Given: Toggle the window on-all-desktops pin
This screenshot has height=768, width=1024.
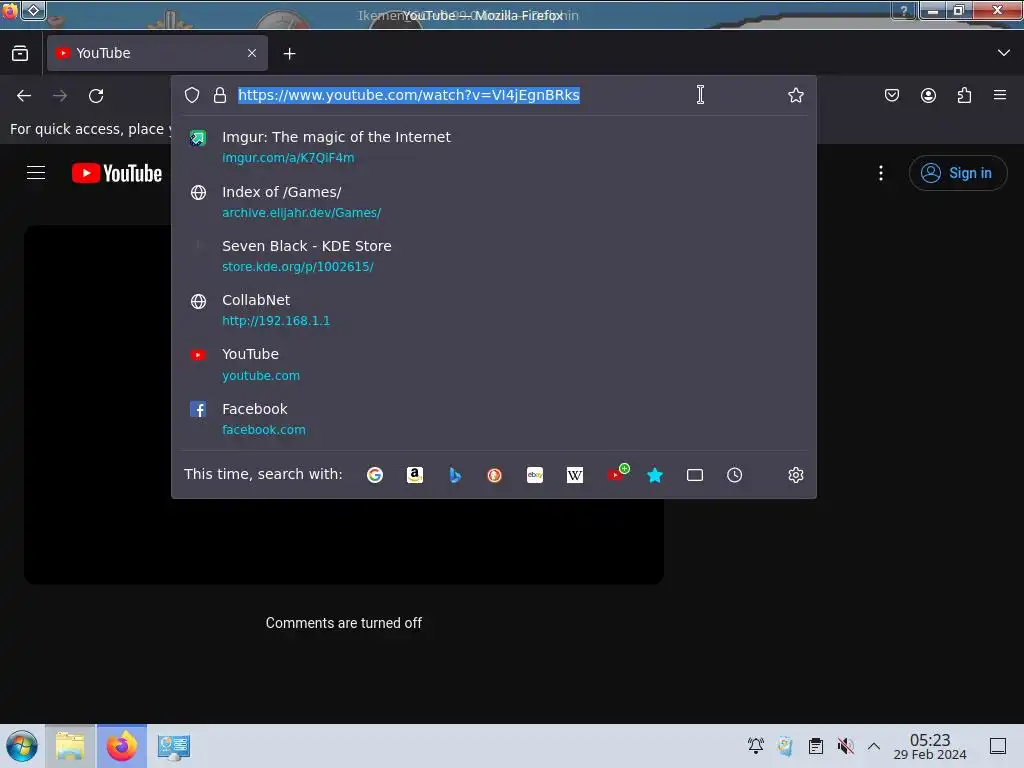Looking at the screenshot, I should (34, 10).
